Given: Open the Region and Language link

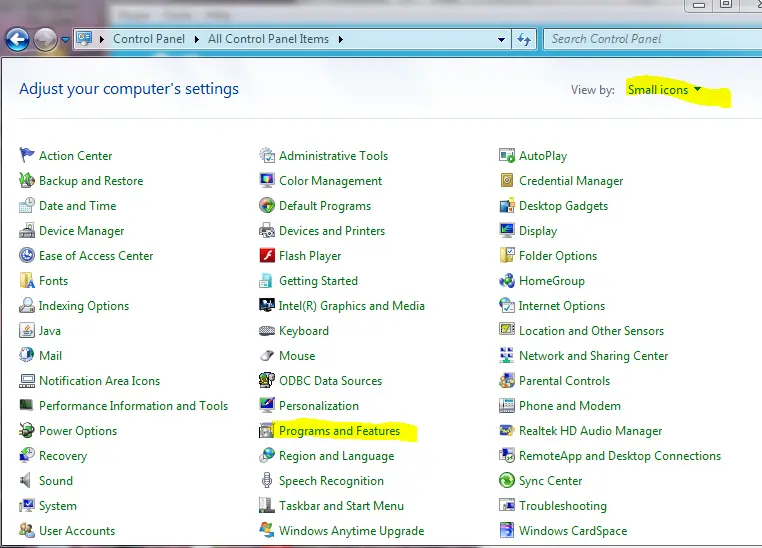Looking at the screenshot, I should (x=336, y=456).
